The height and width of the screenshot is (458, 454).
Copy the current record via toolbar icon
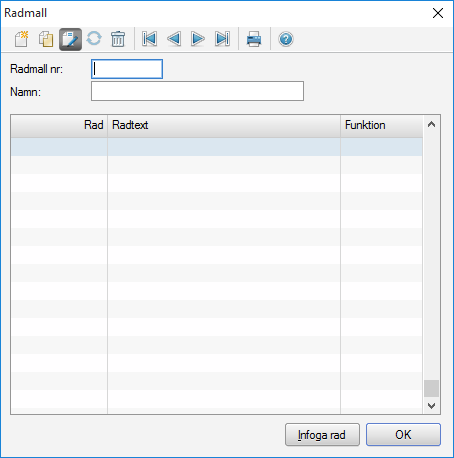click(x=46, y=39)
